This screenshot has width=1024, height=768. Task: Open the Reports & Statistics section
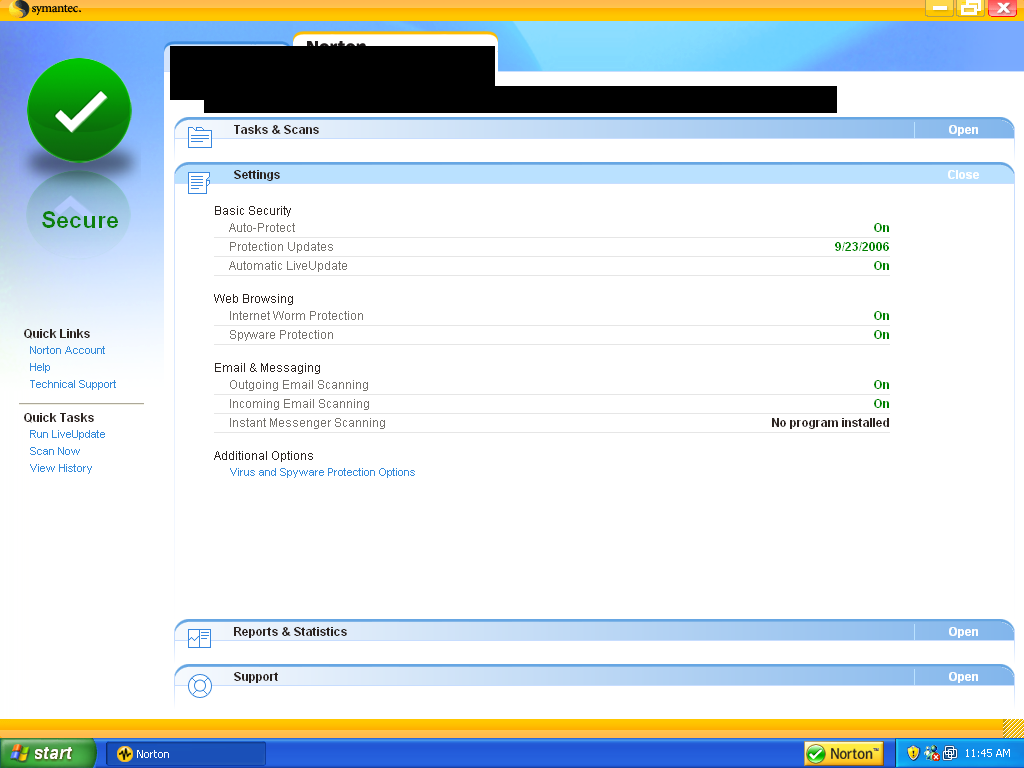[963, 632]
